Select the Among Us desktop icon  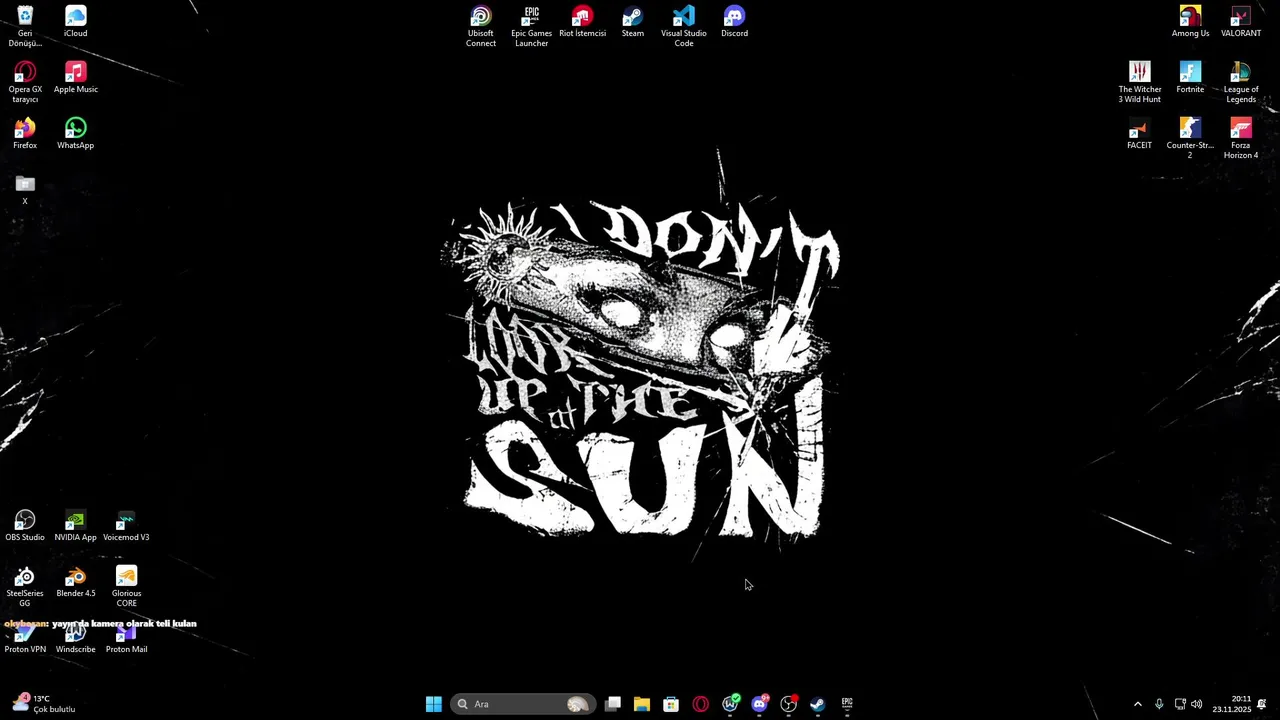tap(1190, 22)
